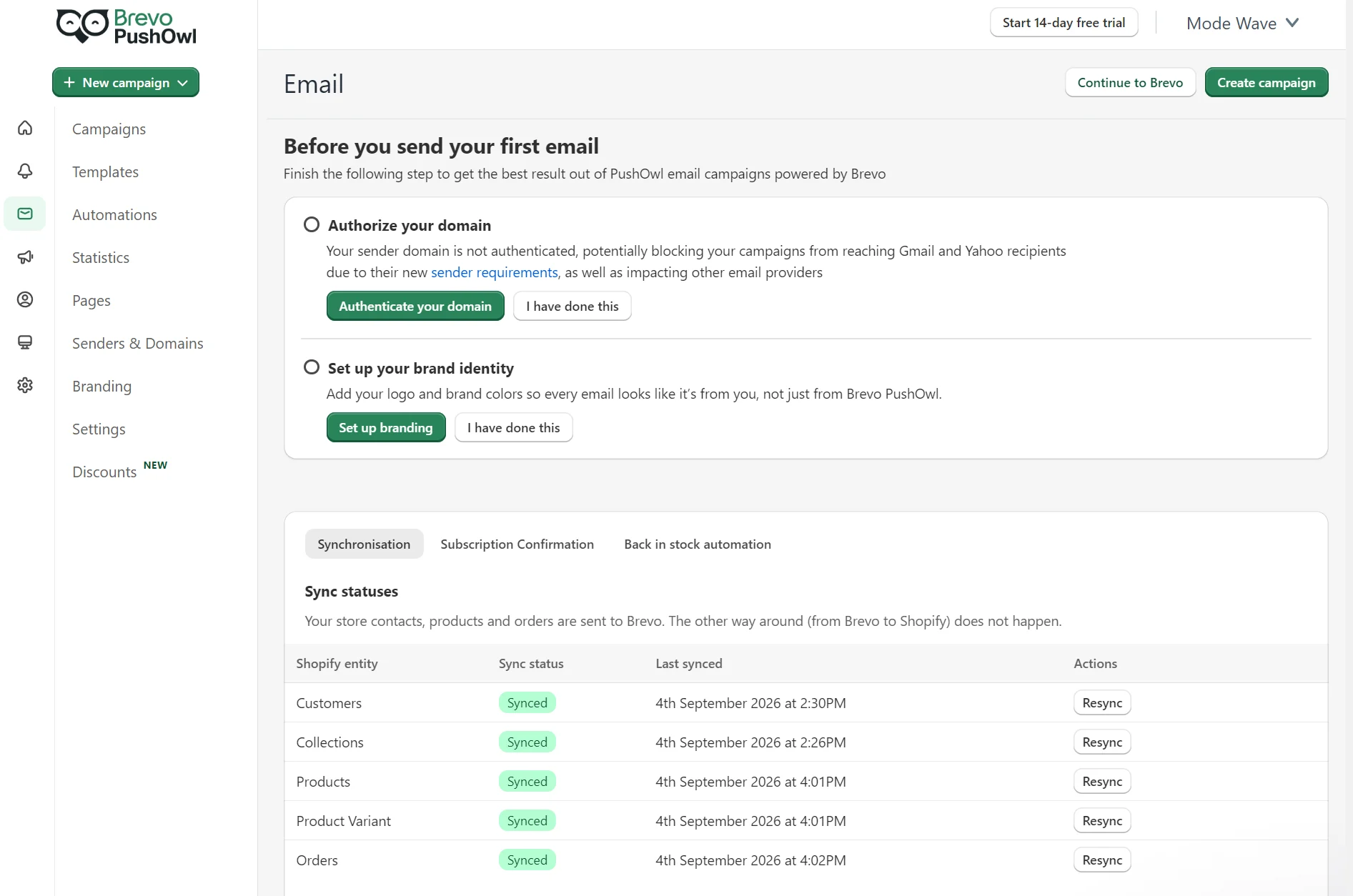
Task: Switch to Subscription Confirmation tab
Action: pyautogui.click(x=517, y=544)
